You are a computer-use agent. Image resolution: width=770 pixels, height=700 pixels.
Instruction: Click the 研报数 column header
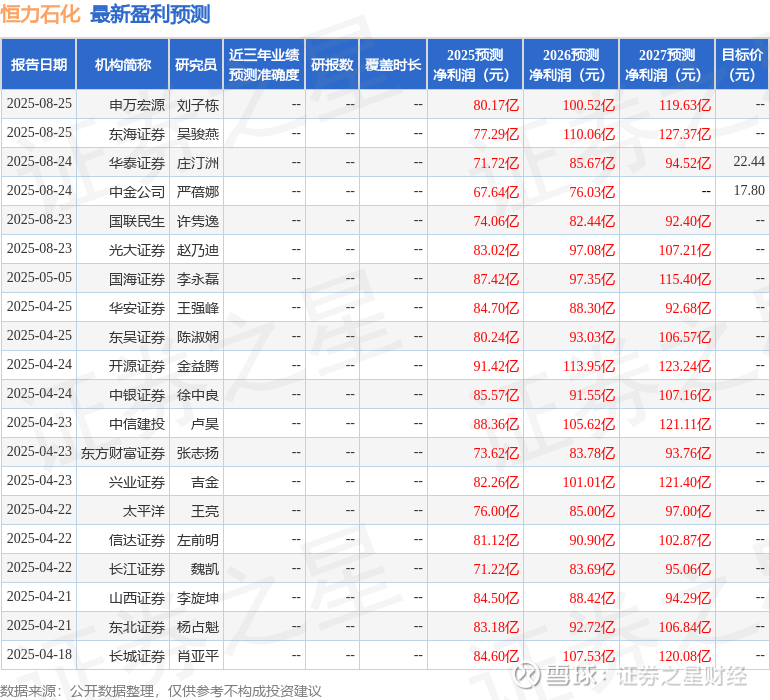point(332,64)
